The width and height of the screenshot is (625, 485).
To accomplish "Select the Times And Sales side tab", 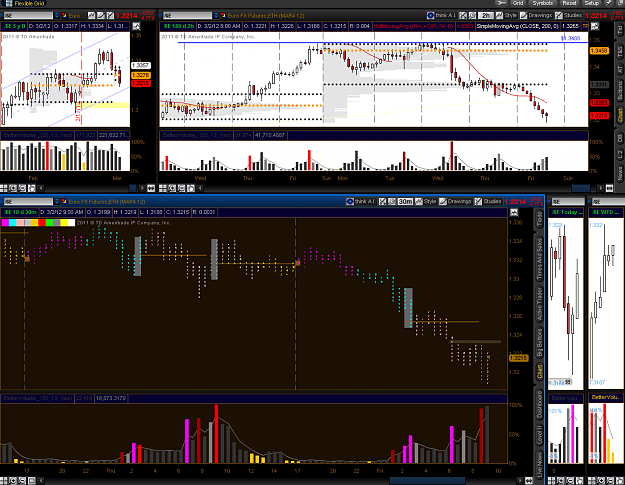I will [x=539, y=259].
